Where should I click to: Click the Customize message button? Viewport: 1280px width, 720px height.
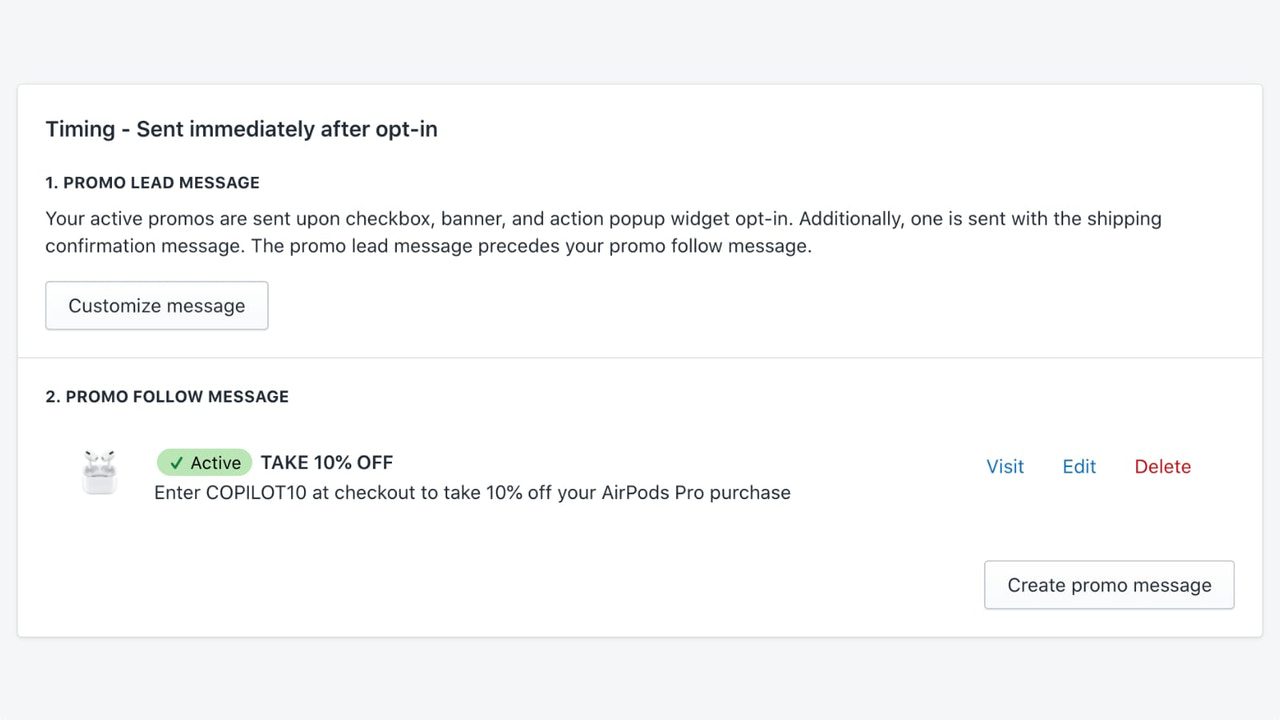(156, 305)
